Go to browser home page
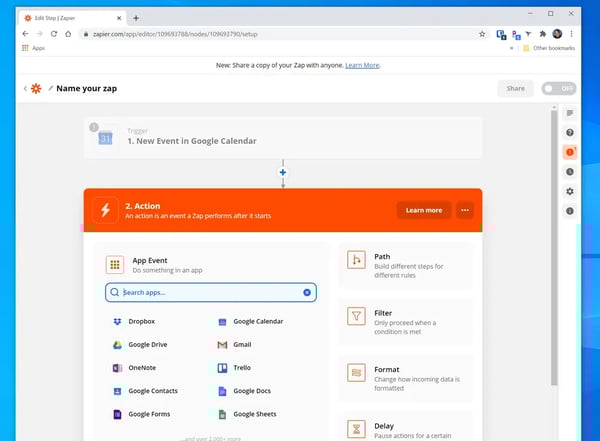This screenshot has height=441, width=600. pyautogui.click(x=68, y=34)
